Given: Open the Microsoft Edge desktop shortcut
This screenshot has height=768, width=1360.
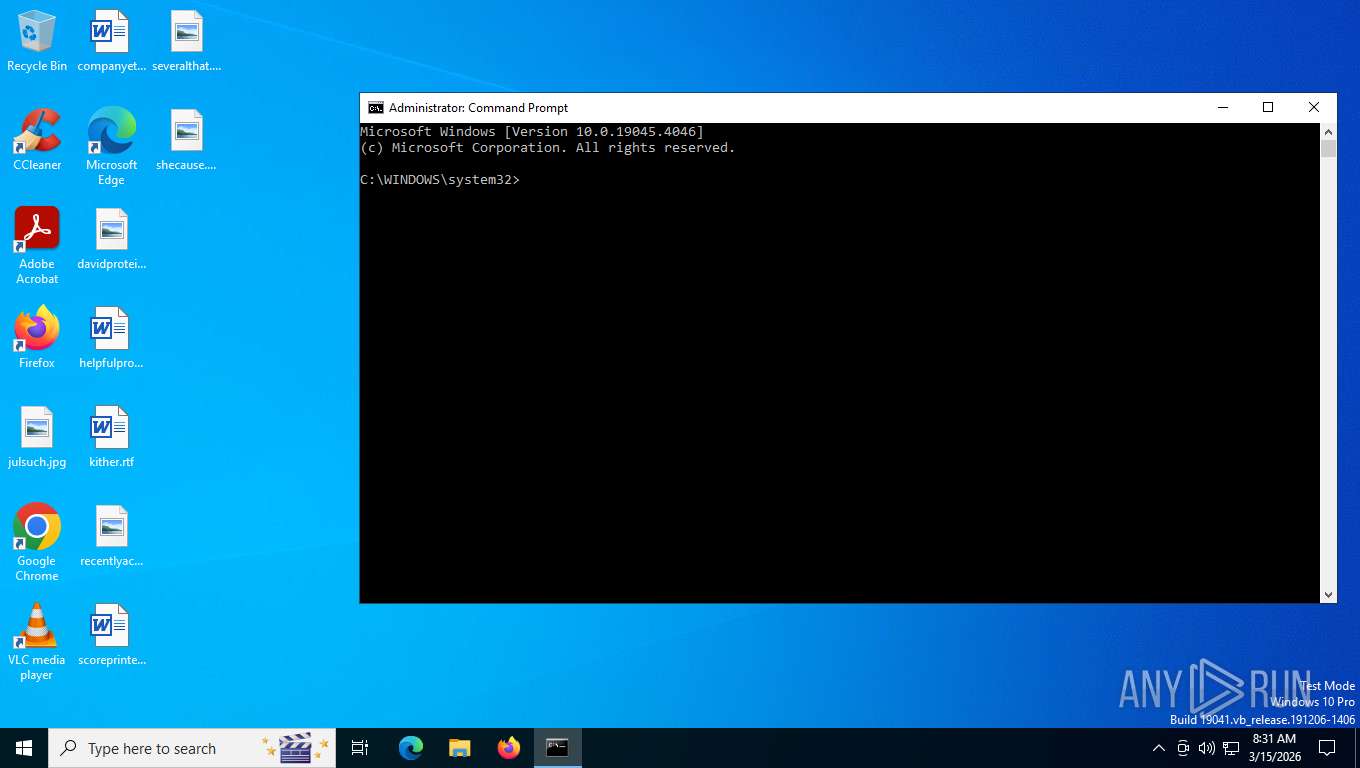Looking at the screenshot, I should tap(111, 147).
